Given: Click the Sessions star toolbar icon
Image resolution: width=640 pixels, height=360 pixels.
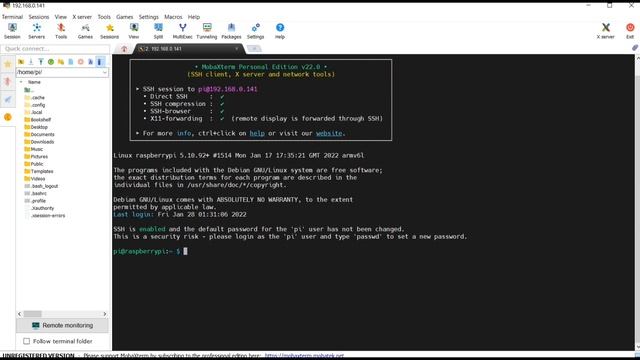Looking at the screenshot, I should [109, 31].
